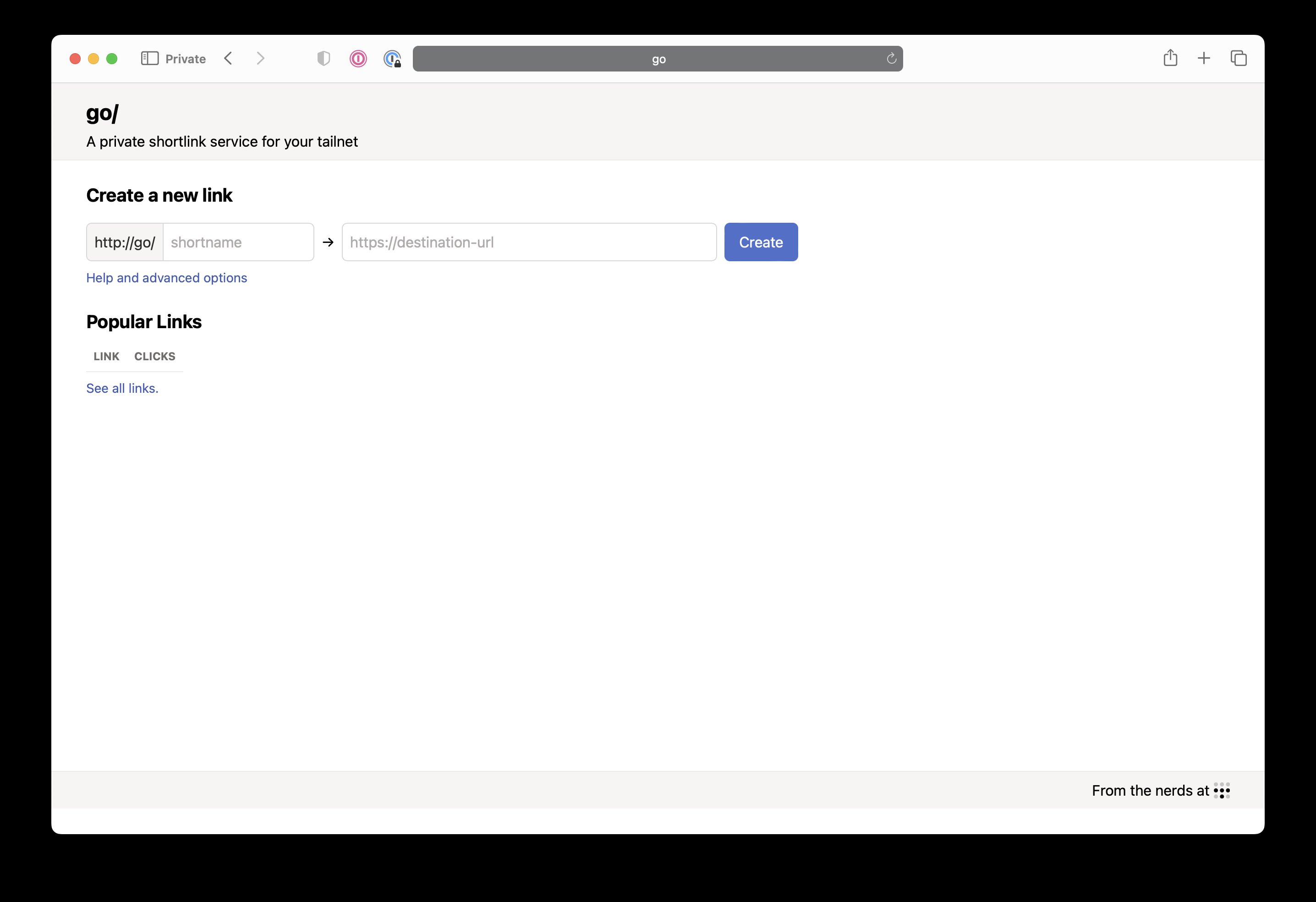1316x902 pixels.
Task: Follow the See all links link
Action: [x=122, y=388]
